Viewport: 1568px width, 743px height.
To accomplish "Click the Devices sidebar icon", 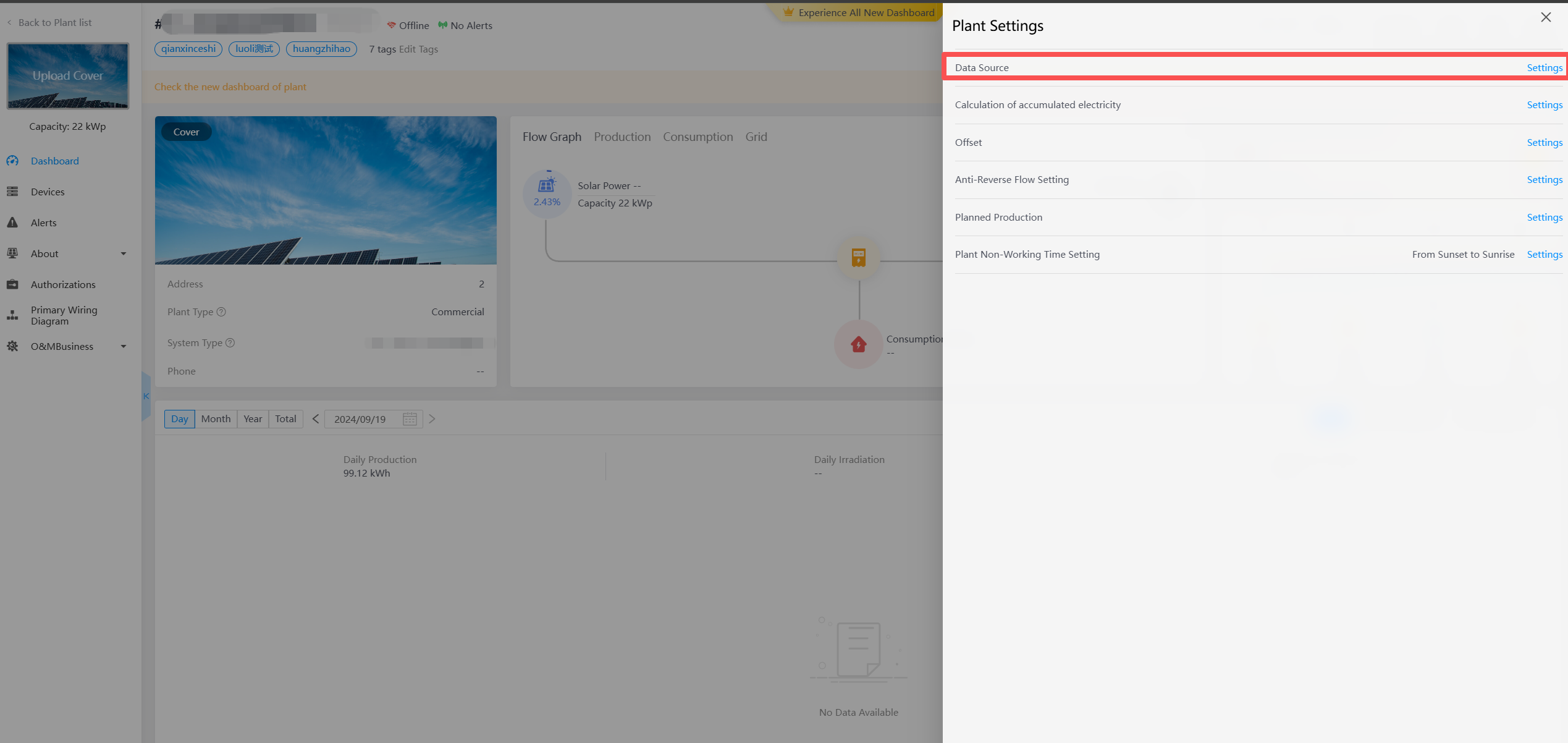I will (x=12, y=192).
